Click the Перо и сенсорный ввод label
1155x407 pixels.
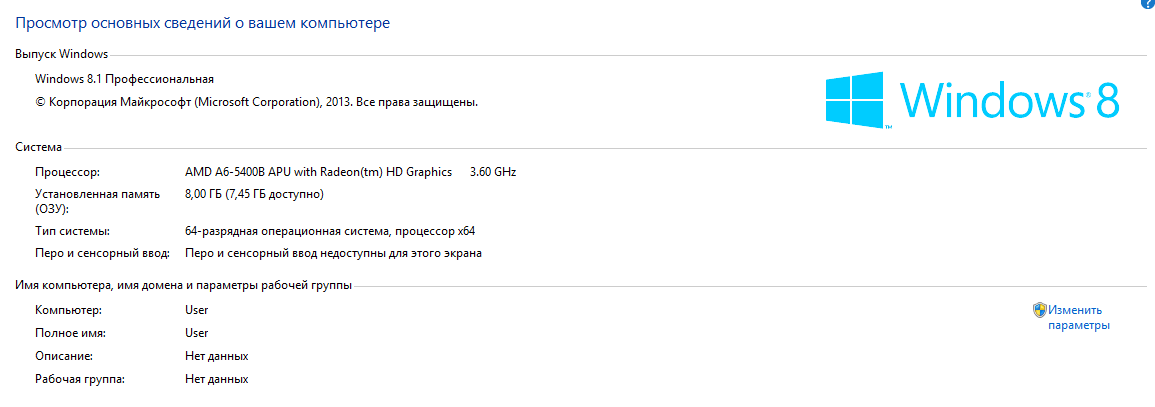(x=102, y=254)
